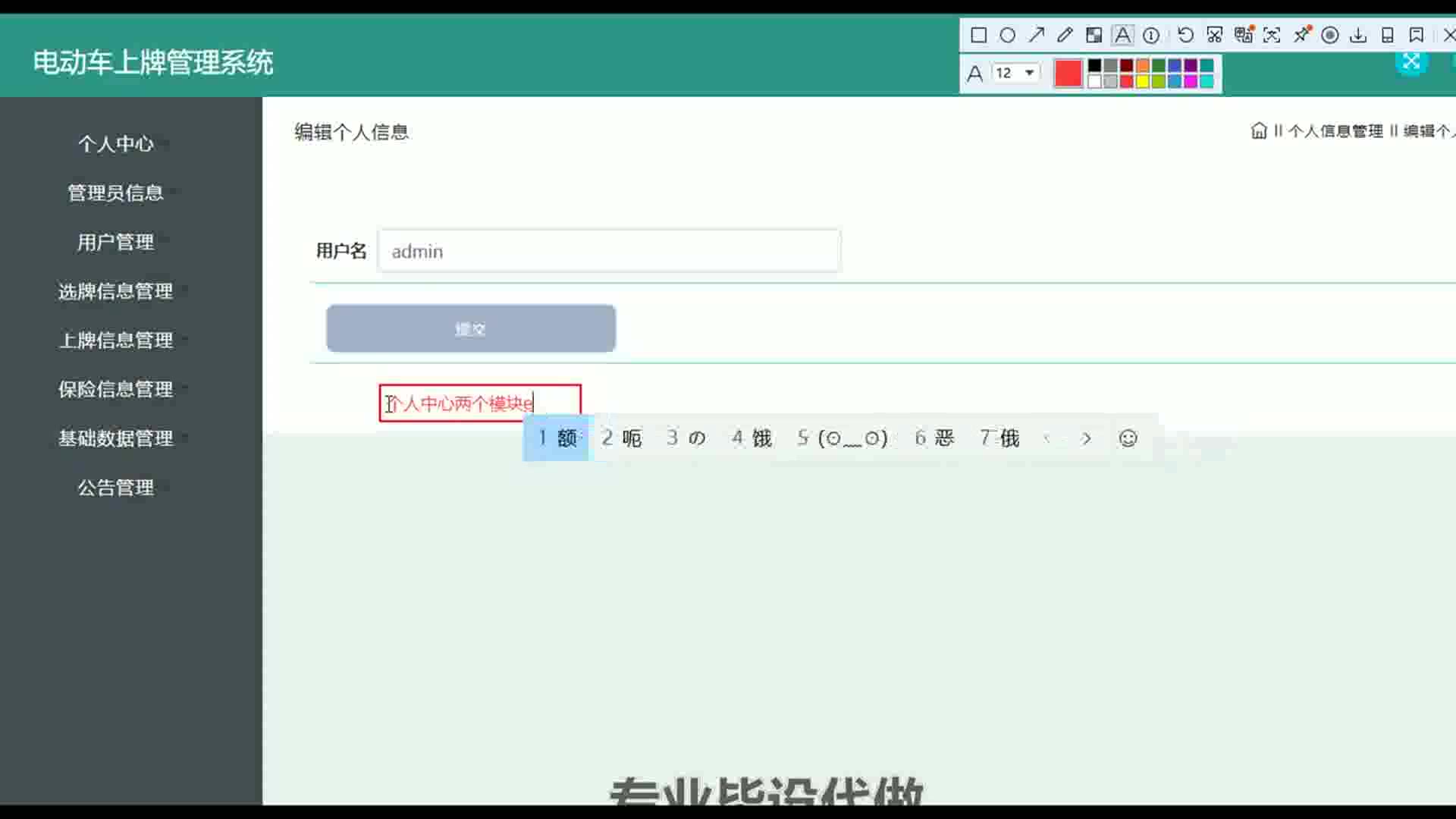Go to next IME candidate page
Image resolution: width=1456 pixels, height=819 pixels.
click(1086, 438)
